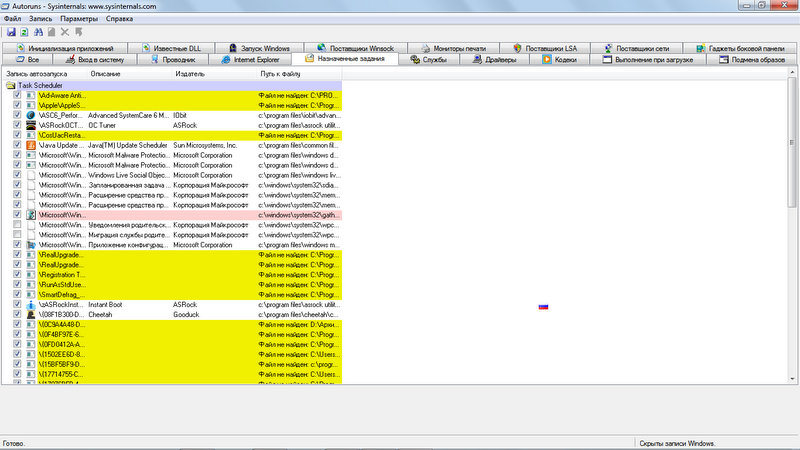Screen dimensions: 800x450
Task: Uncheck the Cheetah Gooduck entry checkbox
Action: (x=17, y=314)
